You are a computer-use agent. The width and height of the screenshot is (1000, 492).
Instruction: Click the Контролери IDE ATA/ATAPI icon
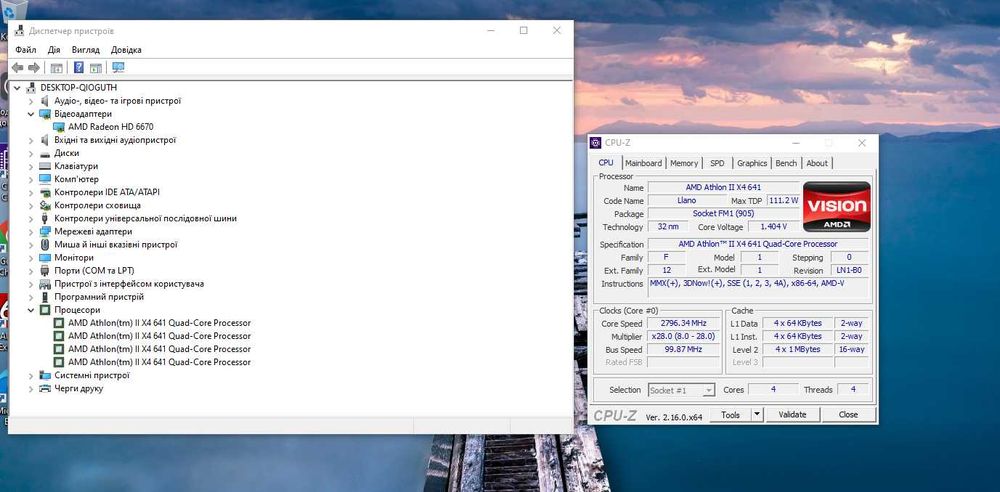45,192
